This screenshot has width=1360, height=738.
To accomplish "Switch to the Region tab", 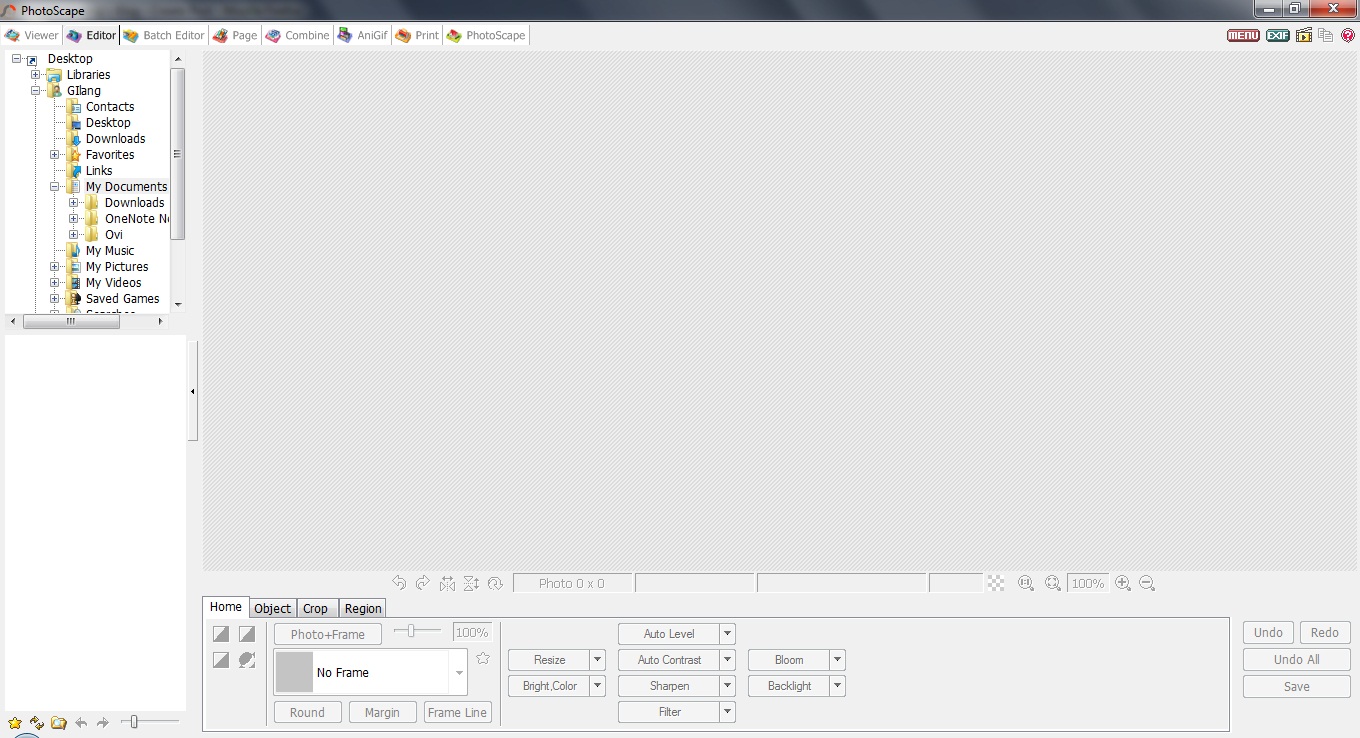I will [x=363, y=608].
